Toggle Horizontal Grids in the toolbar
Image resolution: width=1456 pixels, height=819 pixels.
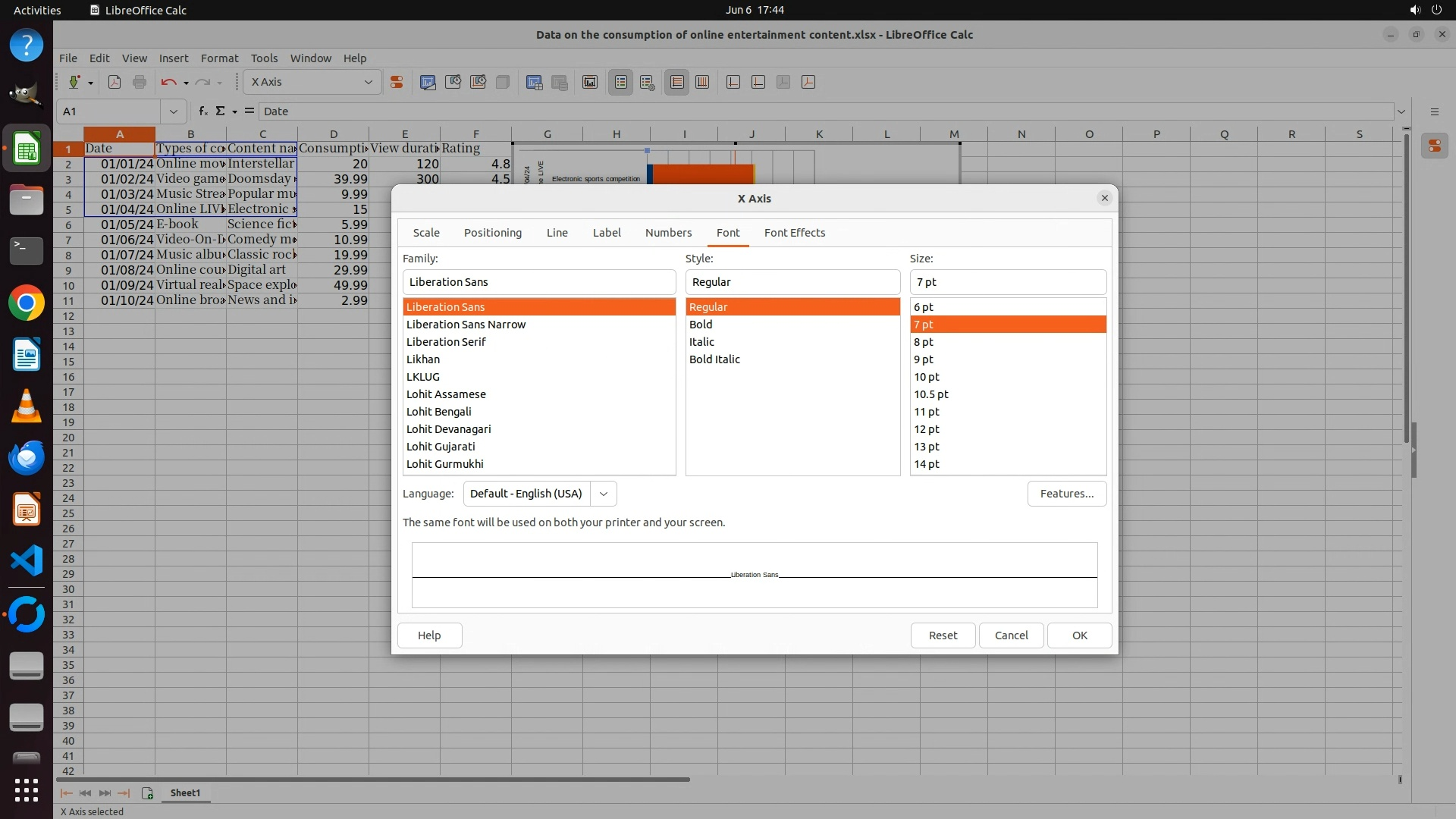677,82
